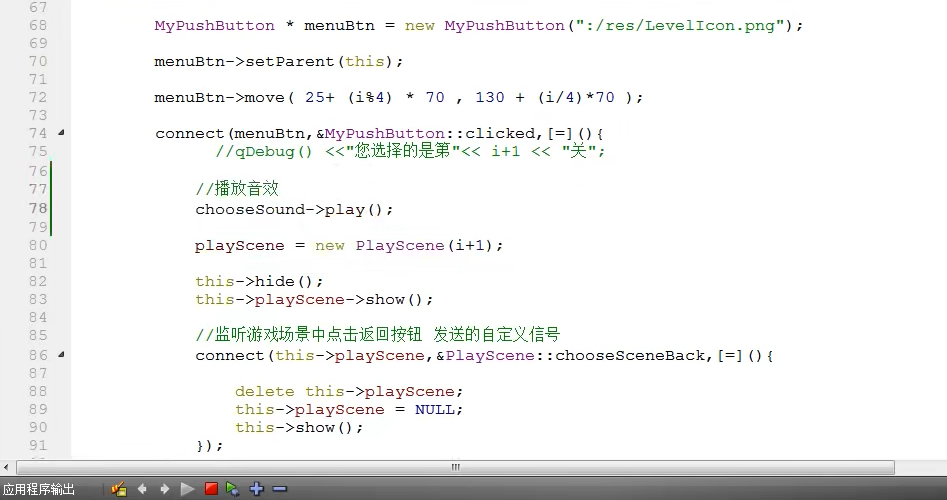Clear the application output pane
The image size is (947, 500).
click(x=118, y=489)
